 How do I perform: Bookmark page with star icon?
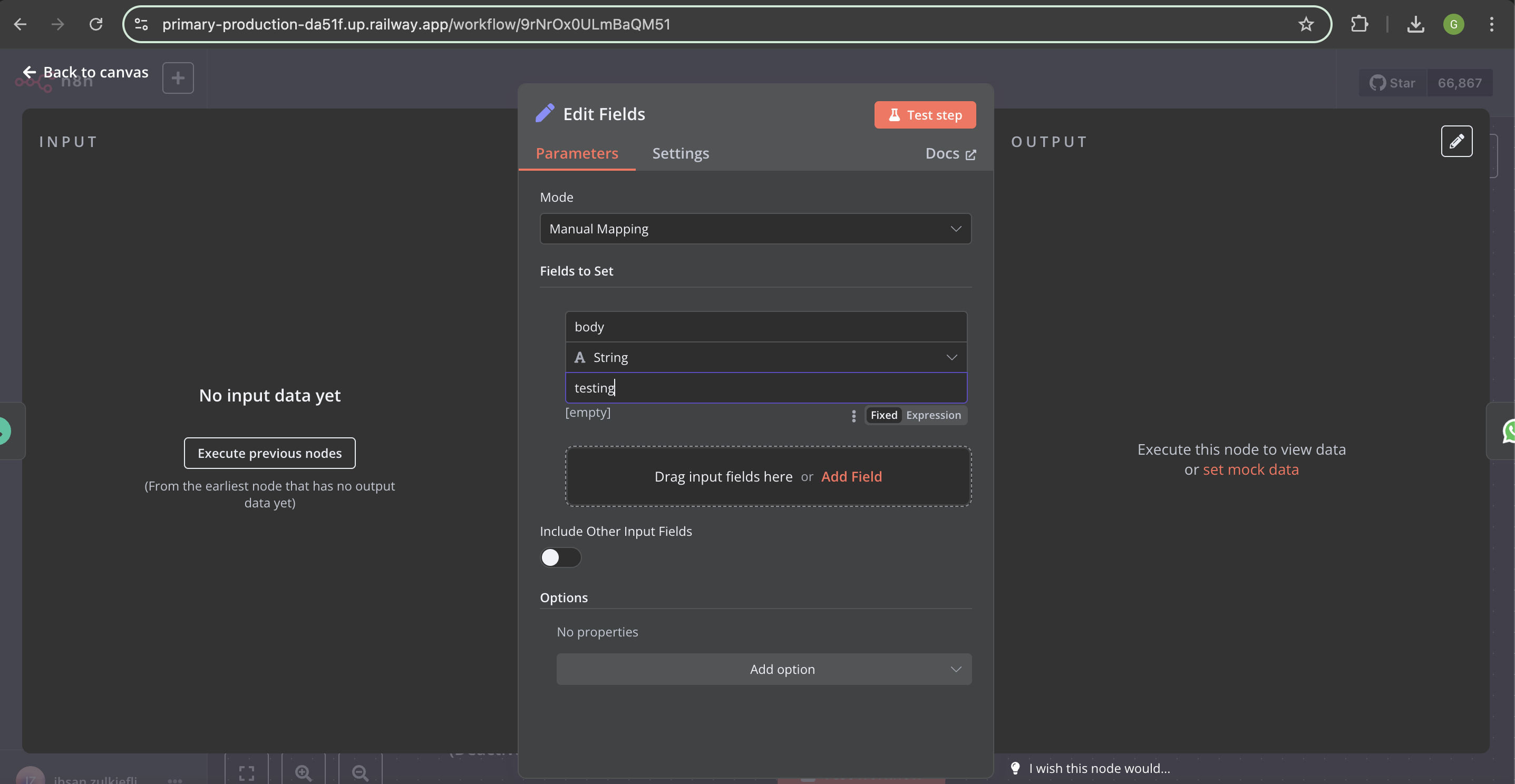pos(1306,24)
